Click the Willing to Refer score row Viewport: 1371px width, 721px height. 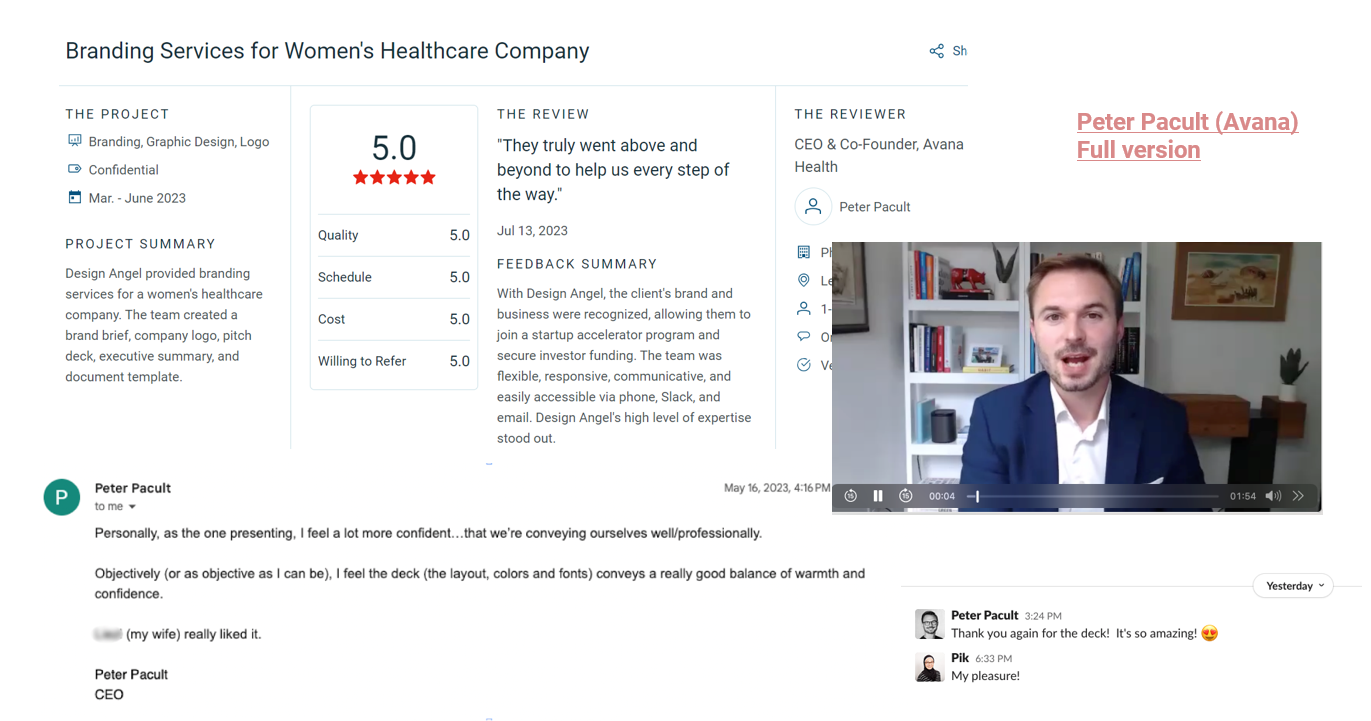point(394,361)
